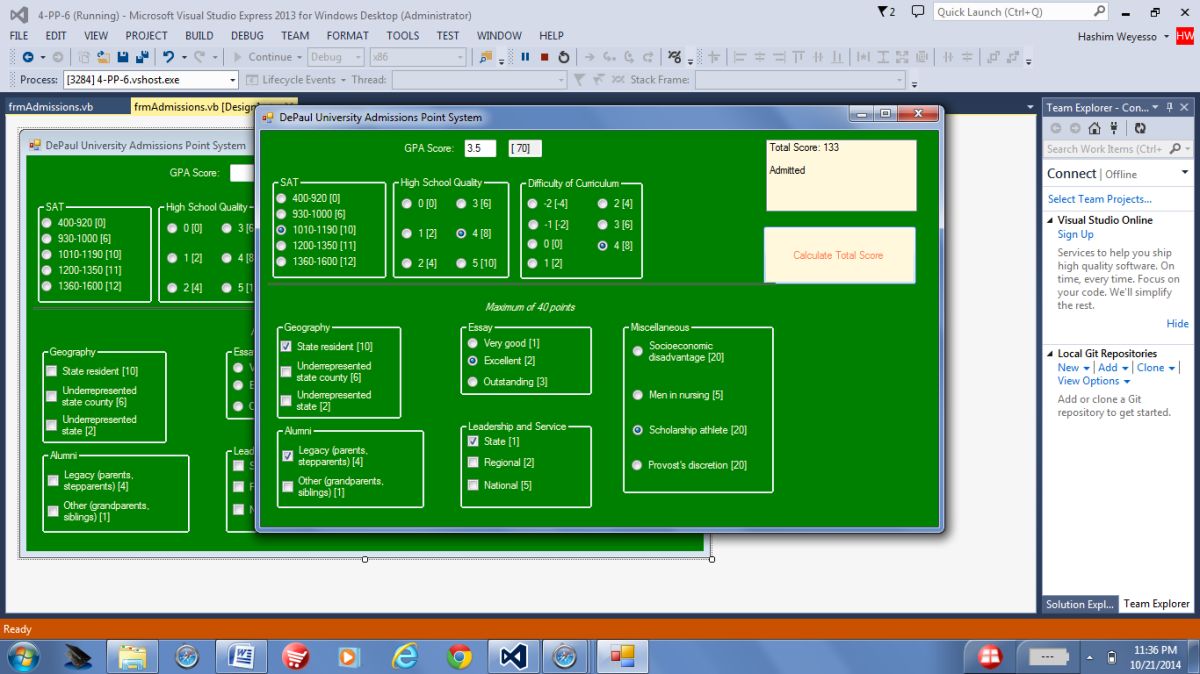Open the PROJECT menu
Image resolution: width=1200 pixels, height=674 pixels.
pyautogui.click(x=146, y=35)
